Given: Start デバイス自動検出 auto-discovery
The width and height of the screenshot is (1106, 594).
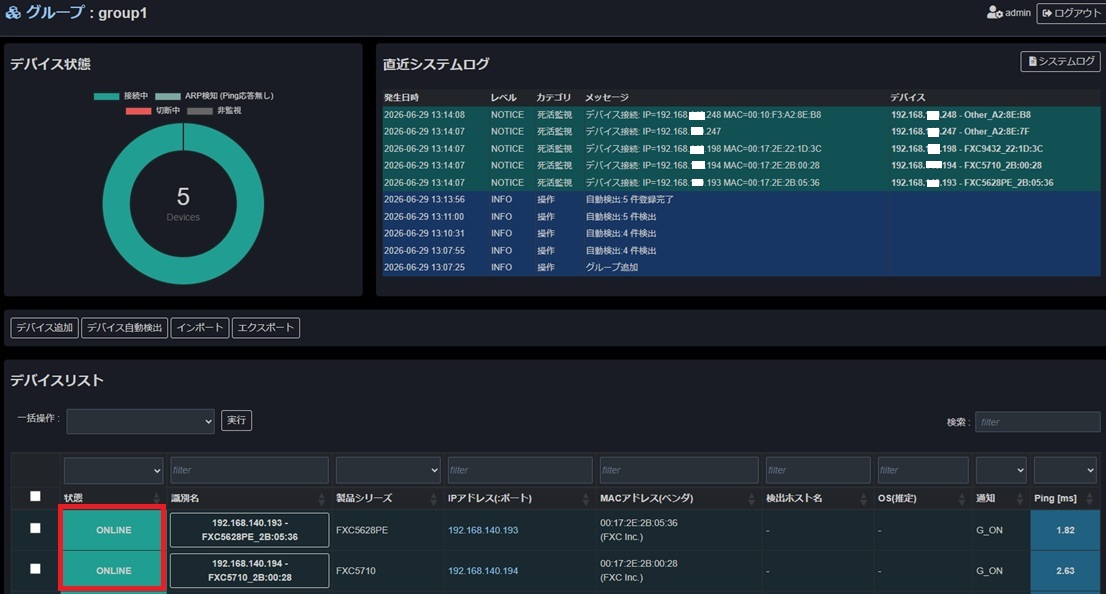Looking at the screenshot, I should [x=125, y=327].
